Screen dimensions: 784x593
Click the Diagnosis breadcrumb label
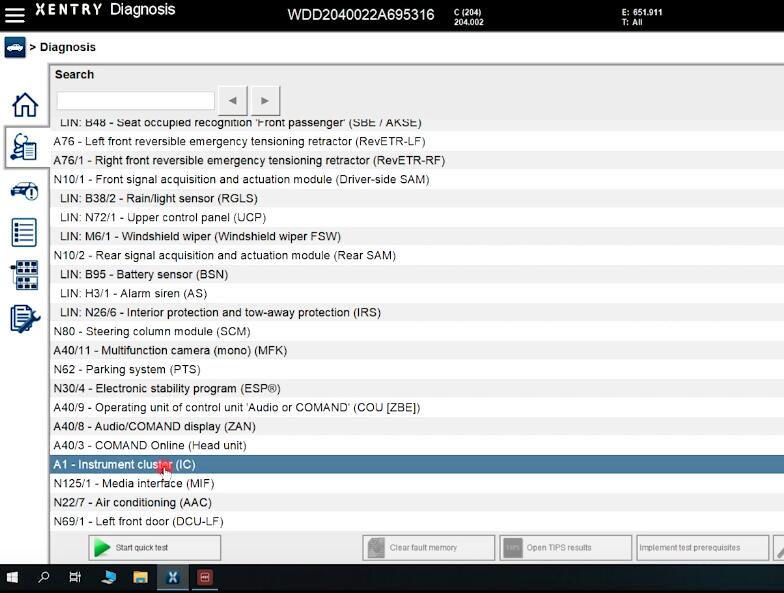[x=68, y=47]
